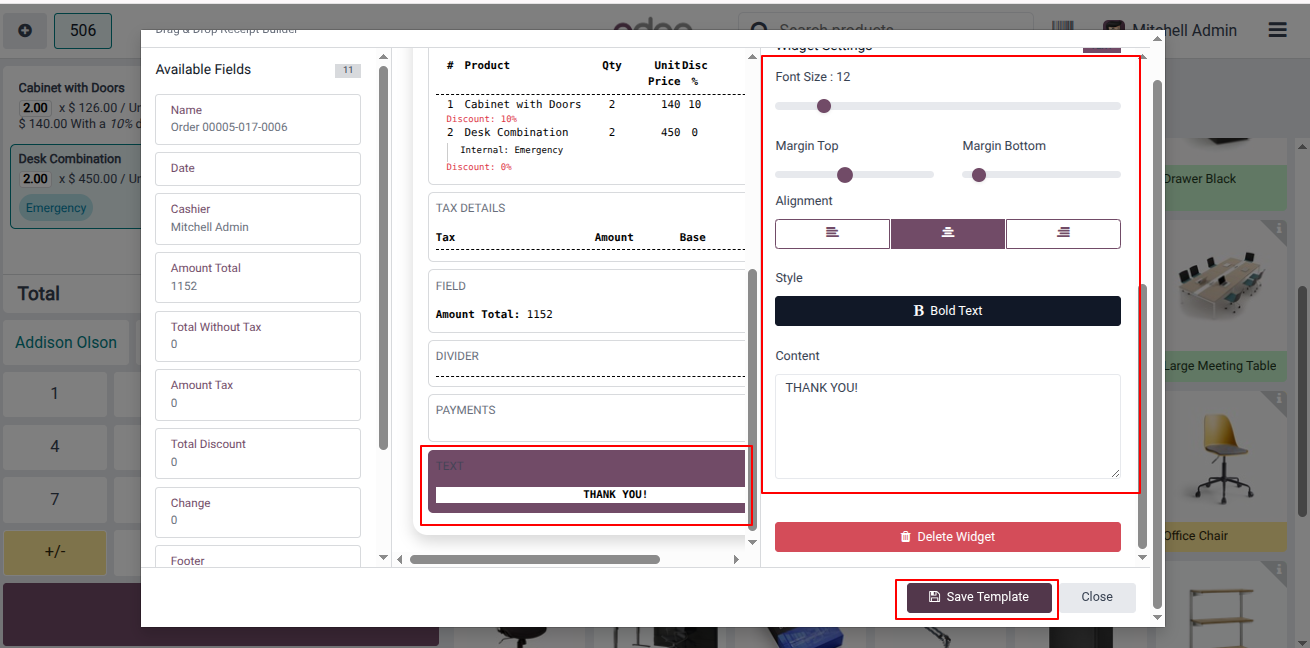
Task: Select the TEXT widget THANK YOU! in preview
Action: click(x=587, y=482)
